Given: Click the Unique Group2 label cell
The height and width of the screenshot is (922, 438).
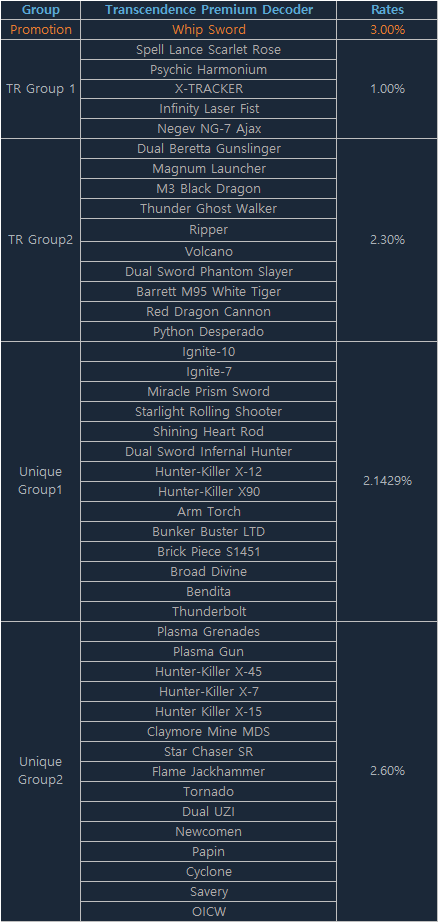Looking at the screenshot, I should tap(41, 771).
